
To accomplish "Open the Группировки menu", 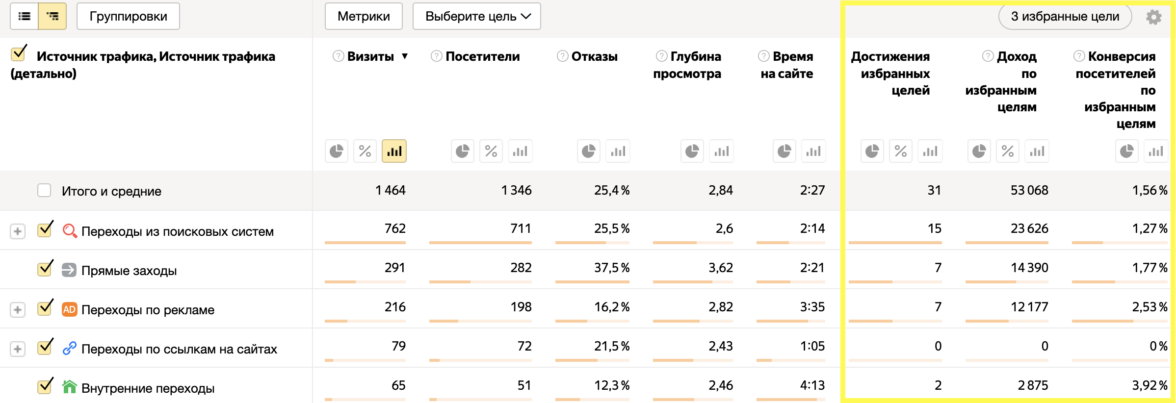I will (128, 16).
